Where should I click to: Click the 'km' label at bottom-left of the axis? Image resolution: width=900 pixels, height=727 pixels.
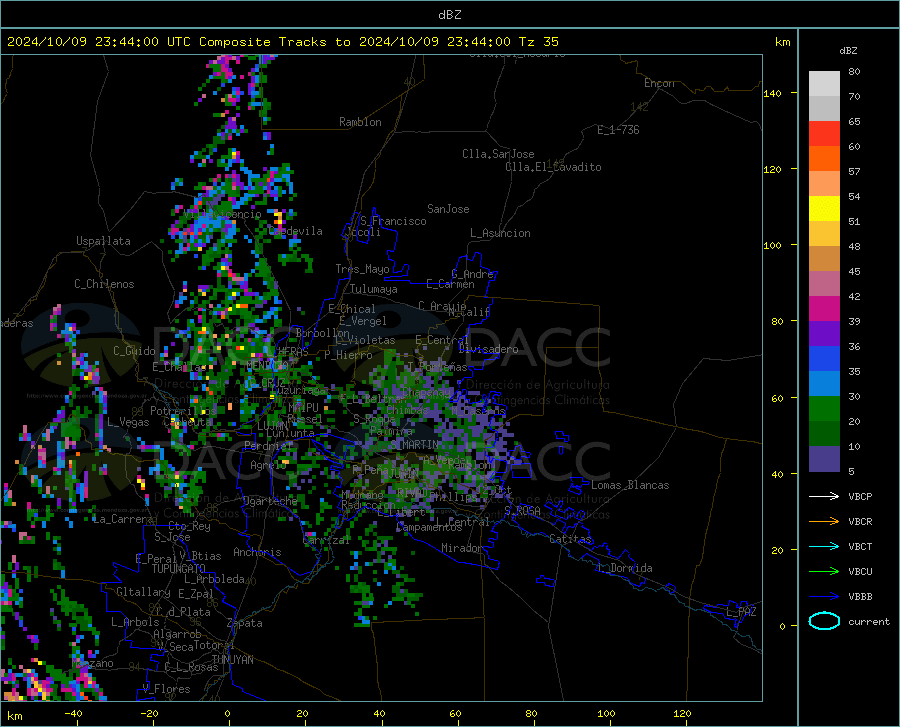(14, 716)
